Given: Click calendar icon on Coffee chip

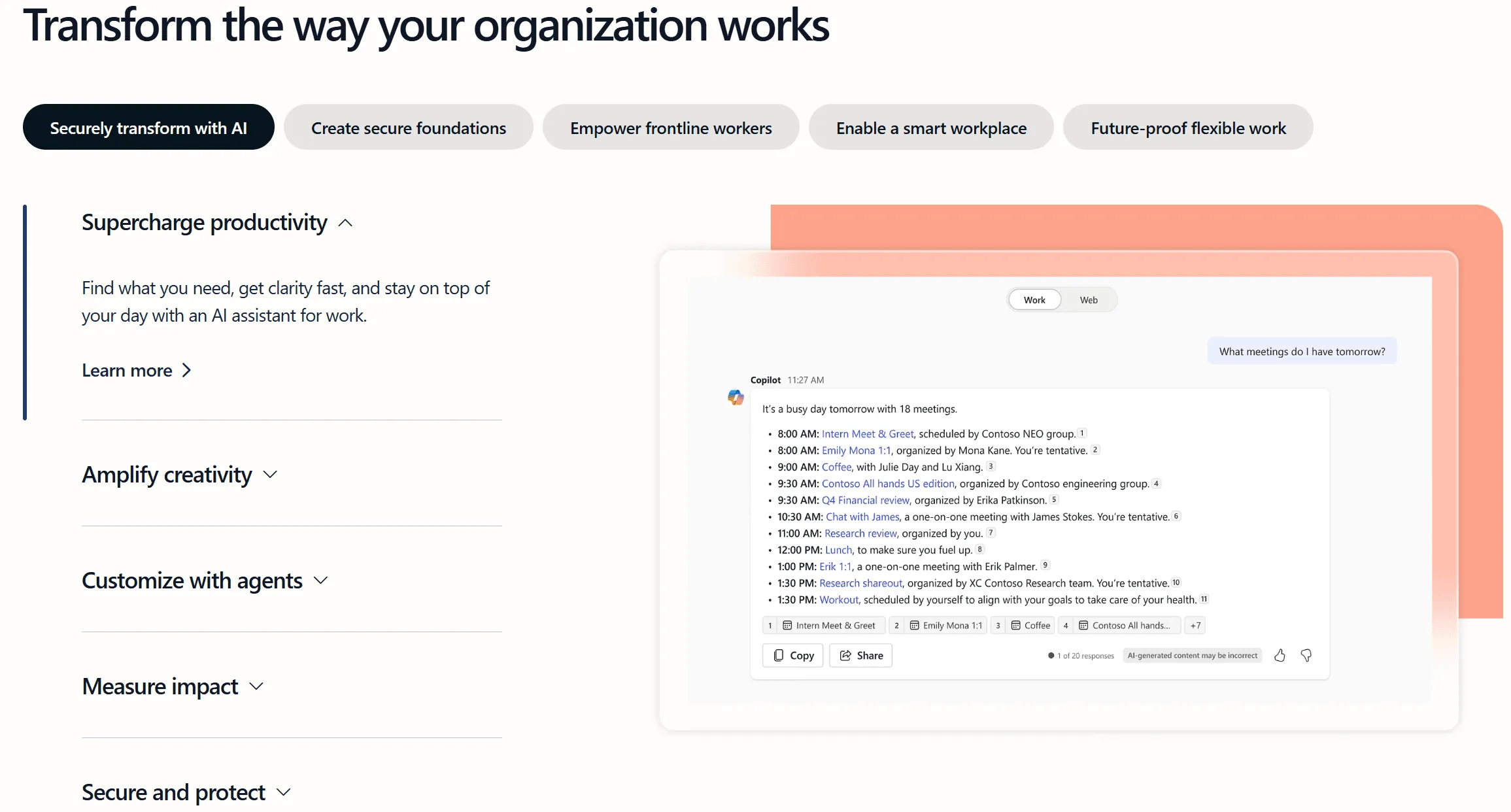Looking at the screenshot, I should tap(1015, 626).
